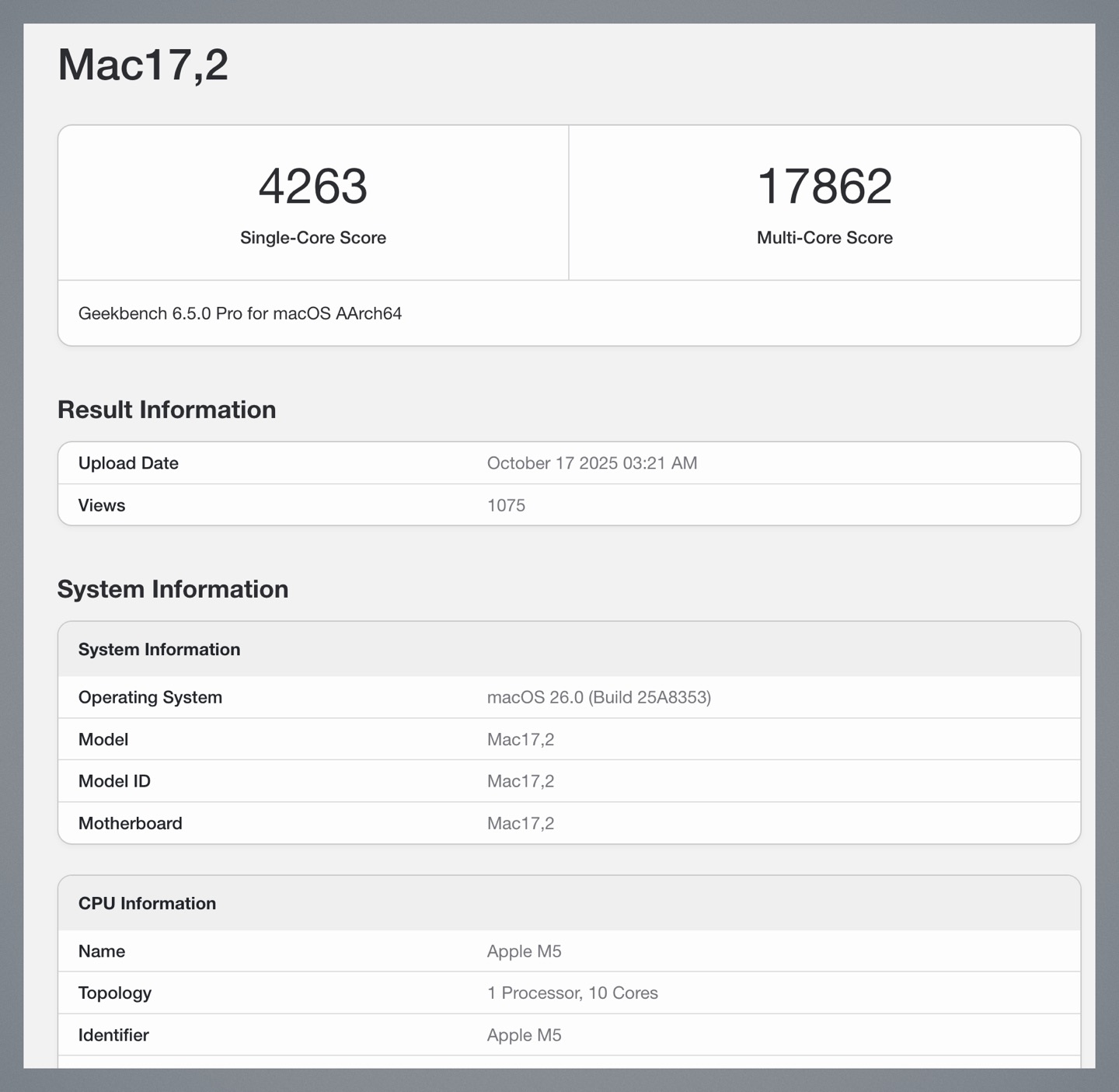Select the Upload Date row label
Image resolution: width=1119 pixels, height=1092 pixels.
click(x=128, y=463)
